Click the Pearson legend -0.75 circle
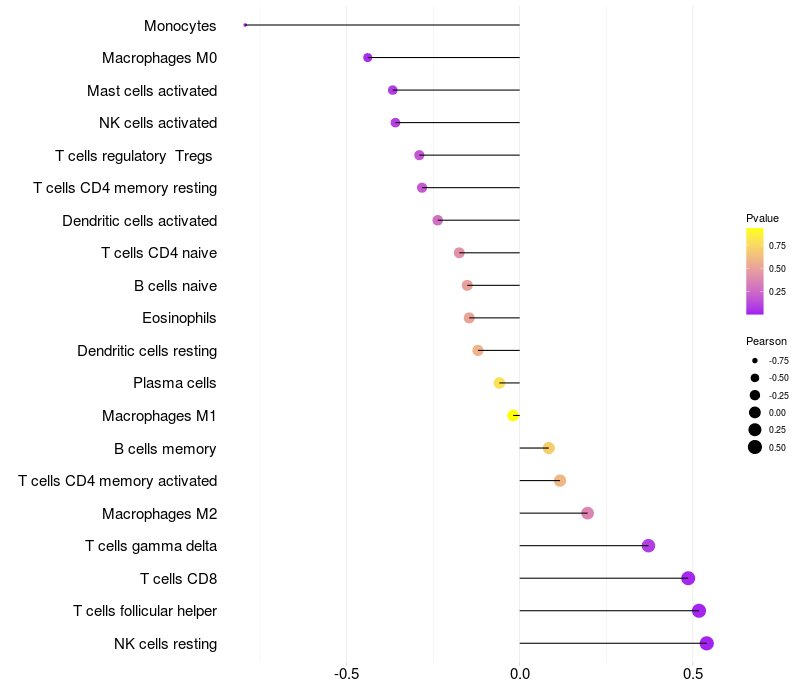 (755, 361)
